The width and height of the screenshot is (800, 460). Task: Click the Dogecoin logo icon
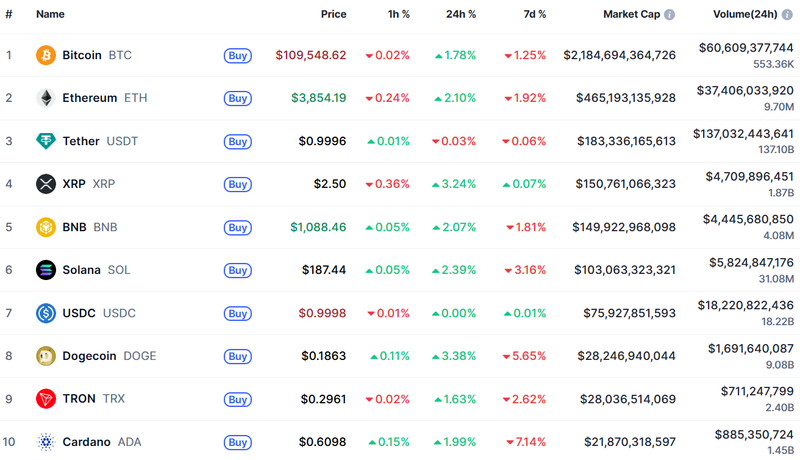46,356
